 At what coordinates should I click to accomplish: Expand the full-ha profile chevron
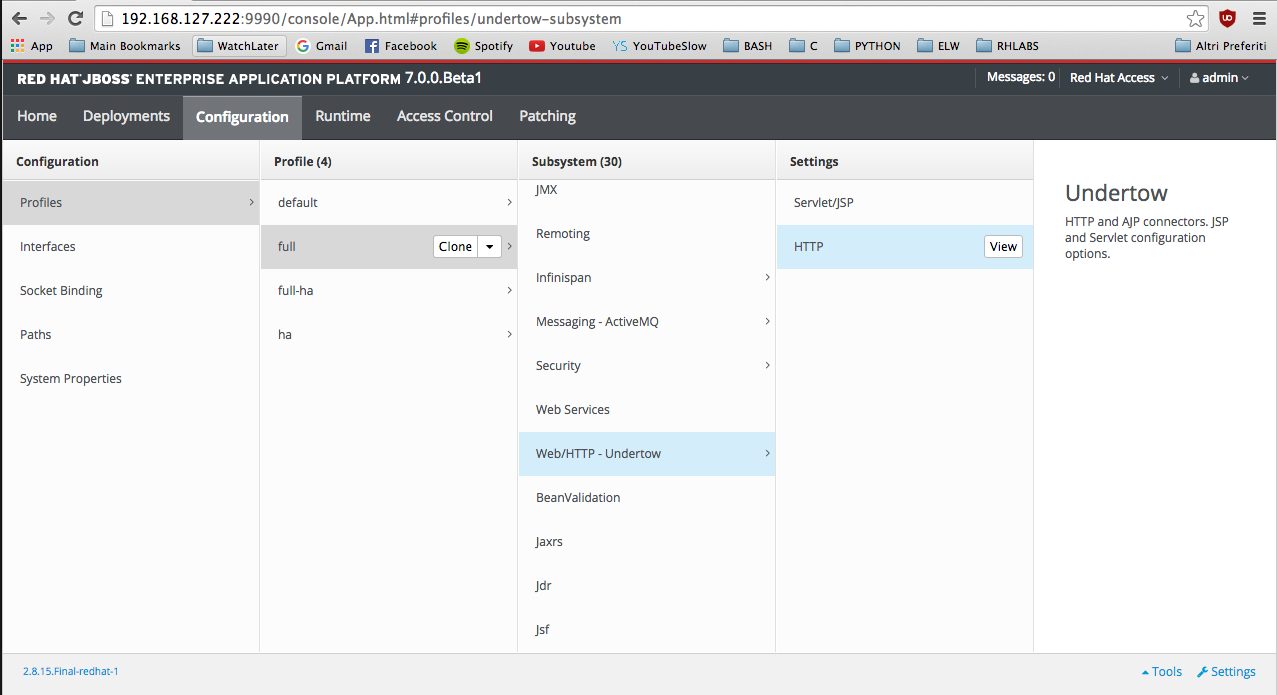pos(509,290)
